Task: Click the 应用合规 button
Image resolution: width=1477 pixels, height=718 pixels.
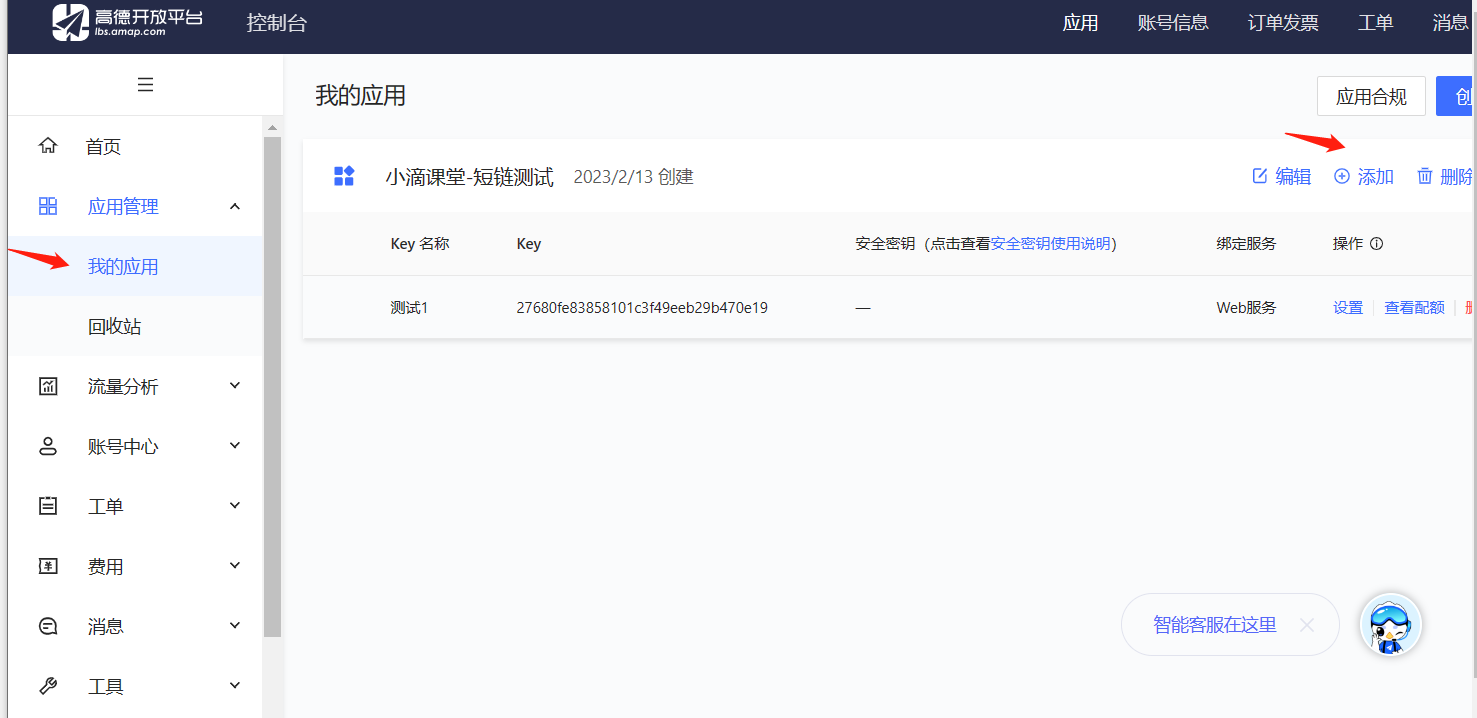Action: click(1370, 95)
